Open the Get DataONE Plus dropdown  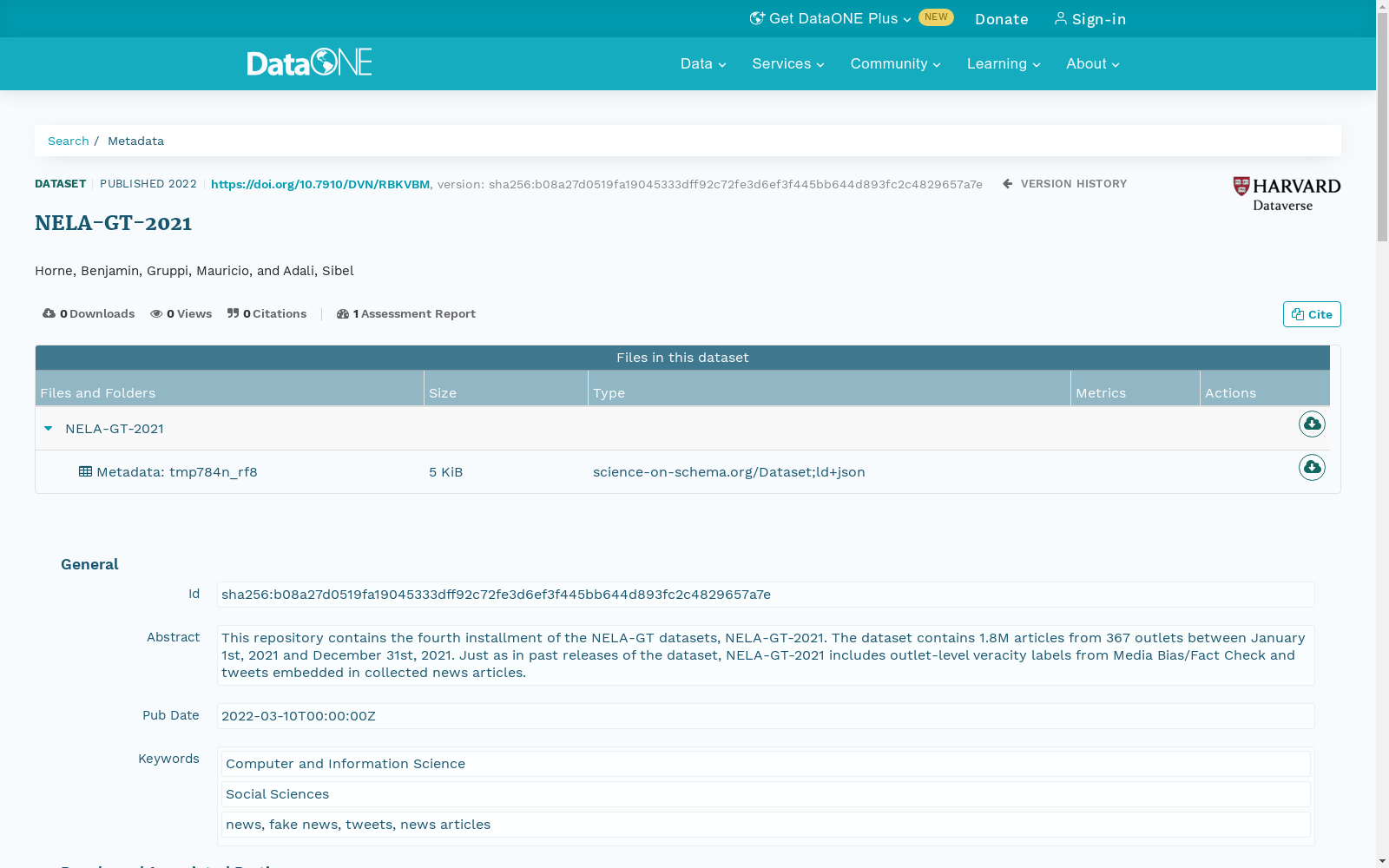(829, 18)
